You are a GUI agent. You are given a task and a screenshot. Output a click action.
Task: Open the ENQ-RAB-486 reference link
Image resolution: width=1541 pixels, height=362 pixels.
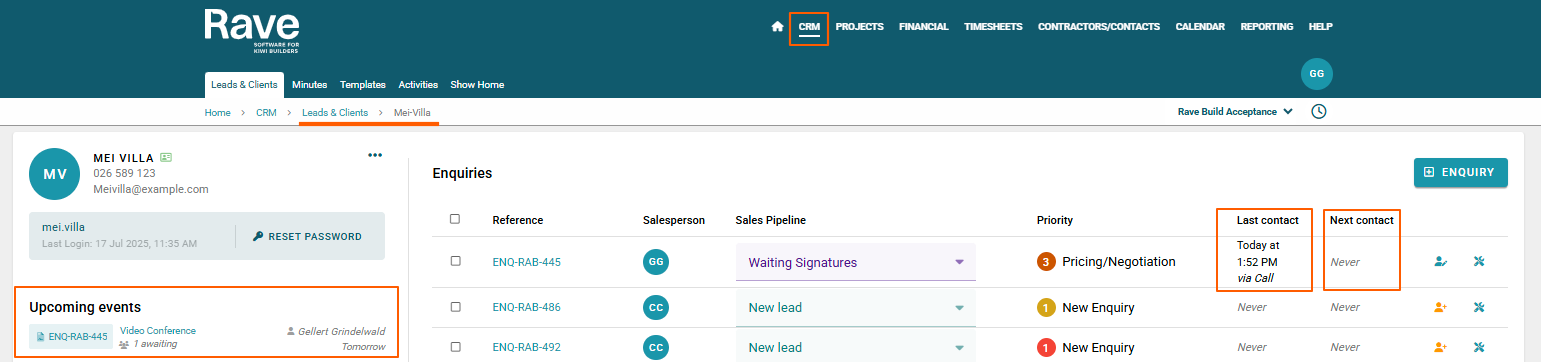[x=526, y=307]
